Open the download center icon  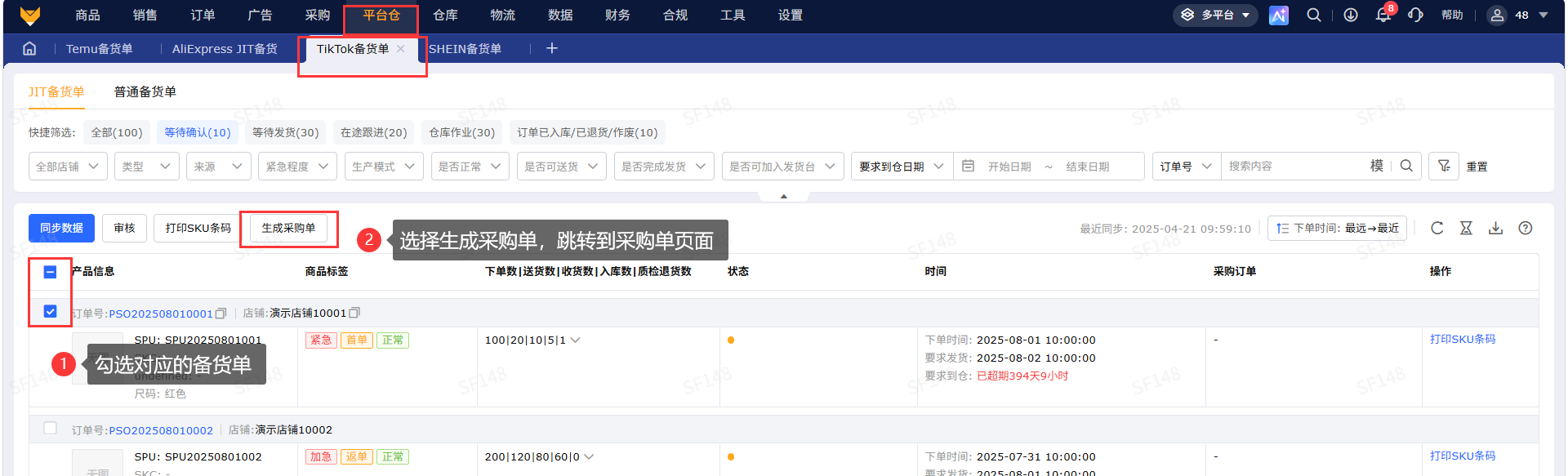(x=1351, y=15)
